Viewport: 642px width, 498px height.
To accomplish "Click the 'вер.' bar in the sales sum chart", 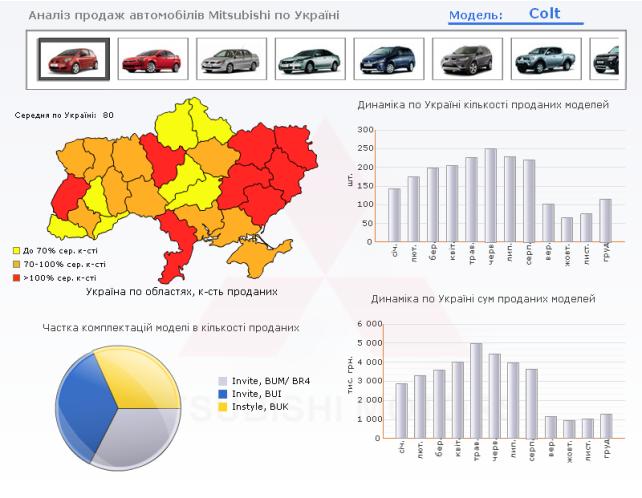I will coord(551,427).
